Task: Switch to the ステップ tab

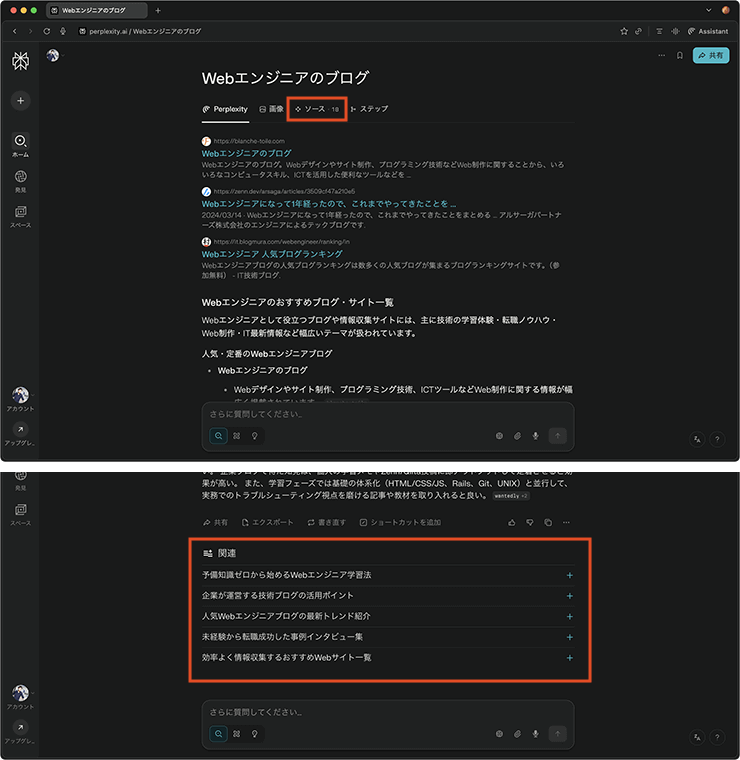Action: pyautogui.click(x=369, y=109)
